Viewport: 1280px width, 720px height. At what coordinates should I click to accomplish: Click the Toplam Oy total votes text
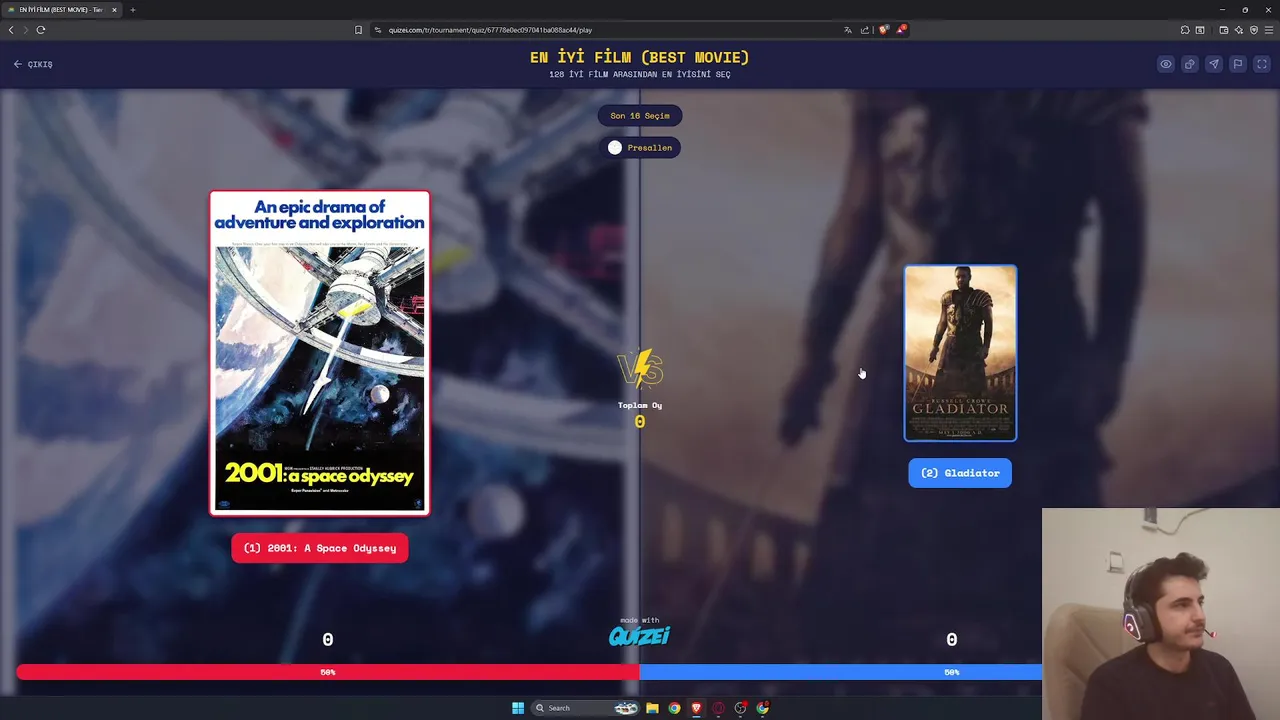click(x=640, y=405)
